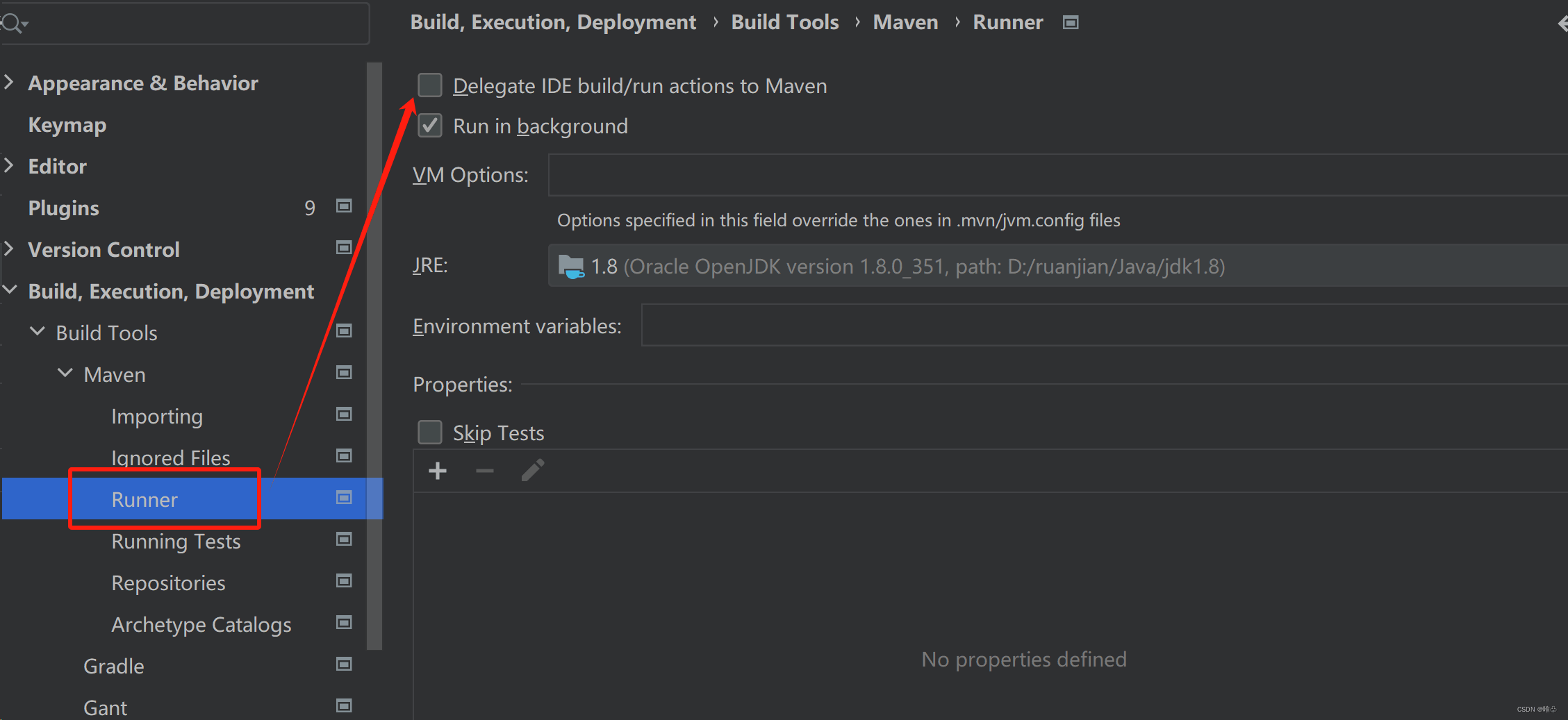Expand the Version Control node
Viewport: 1568px width, 720px height.
point(9,249)
